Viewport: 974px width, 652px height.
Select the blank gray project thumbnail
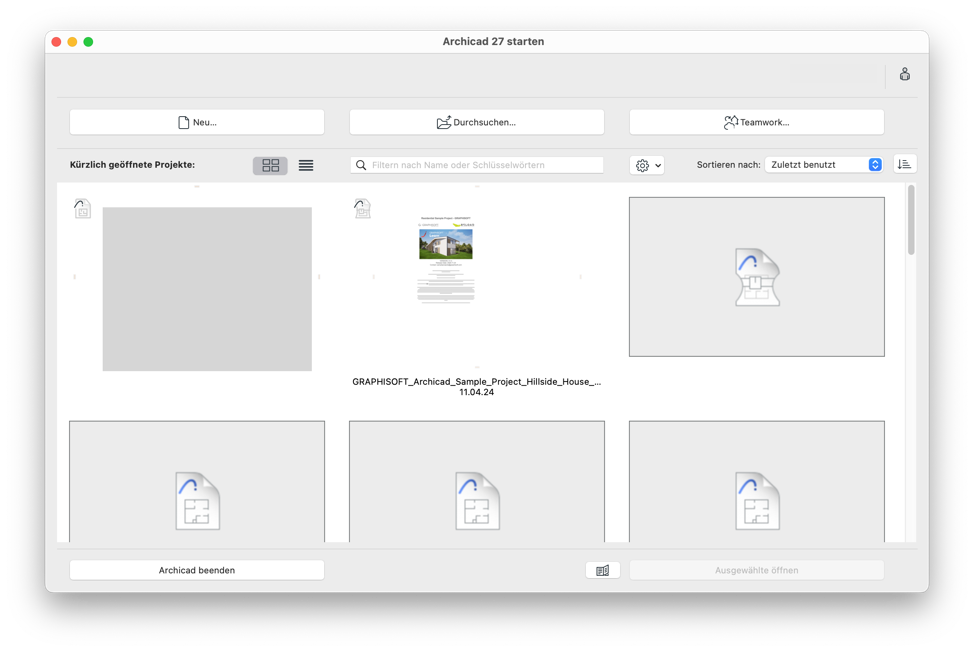(207, 289)
